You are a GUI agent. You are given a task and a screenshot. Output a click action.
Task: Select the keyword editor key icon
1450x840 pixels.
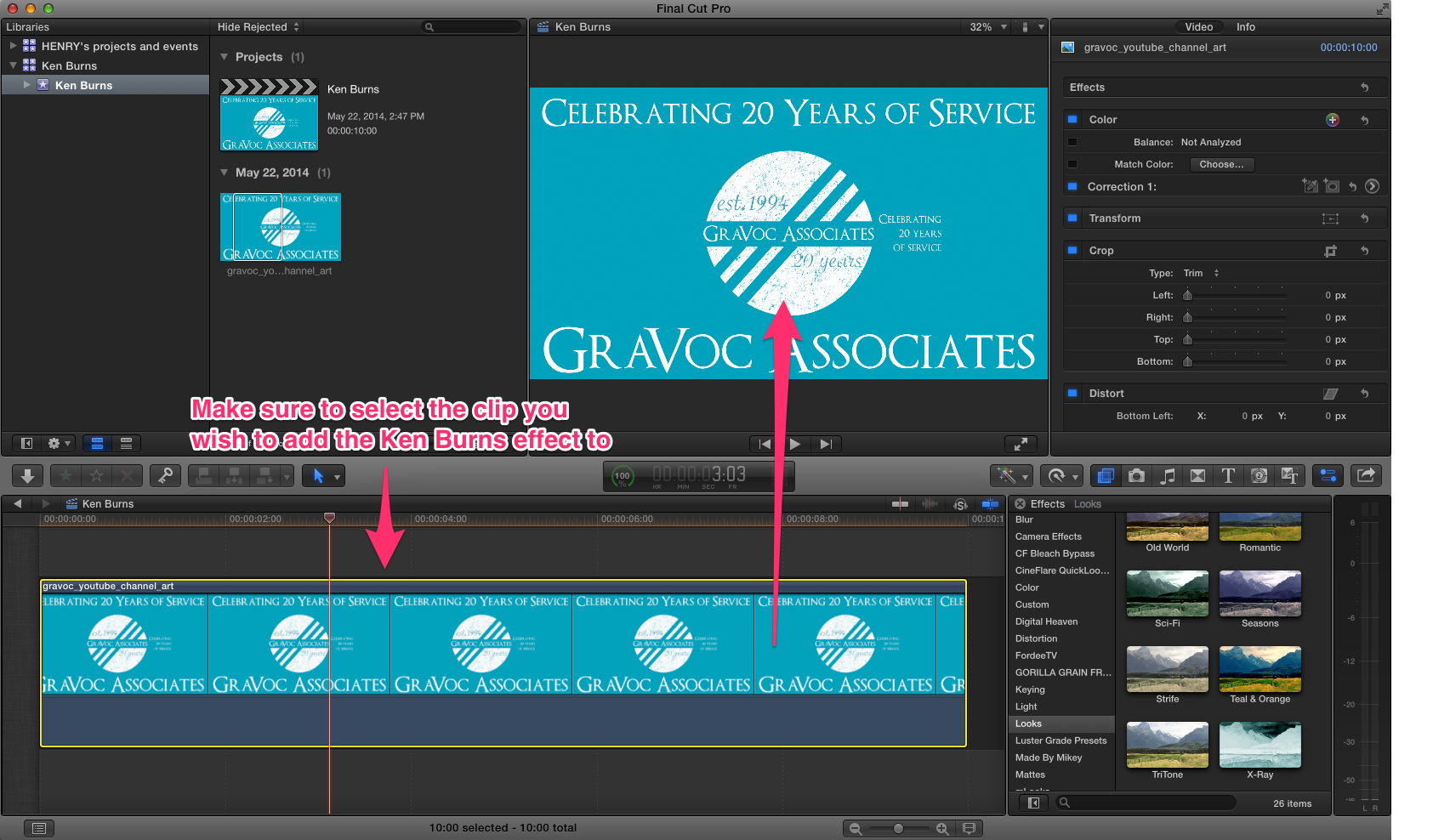[x=165, y=475]
